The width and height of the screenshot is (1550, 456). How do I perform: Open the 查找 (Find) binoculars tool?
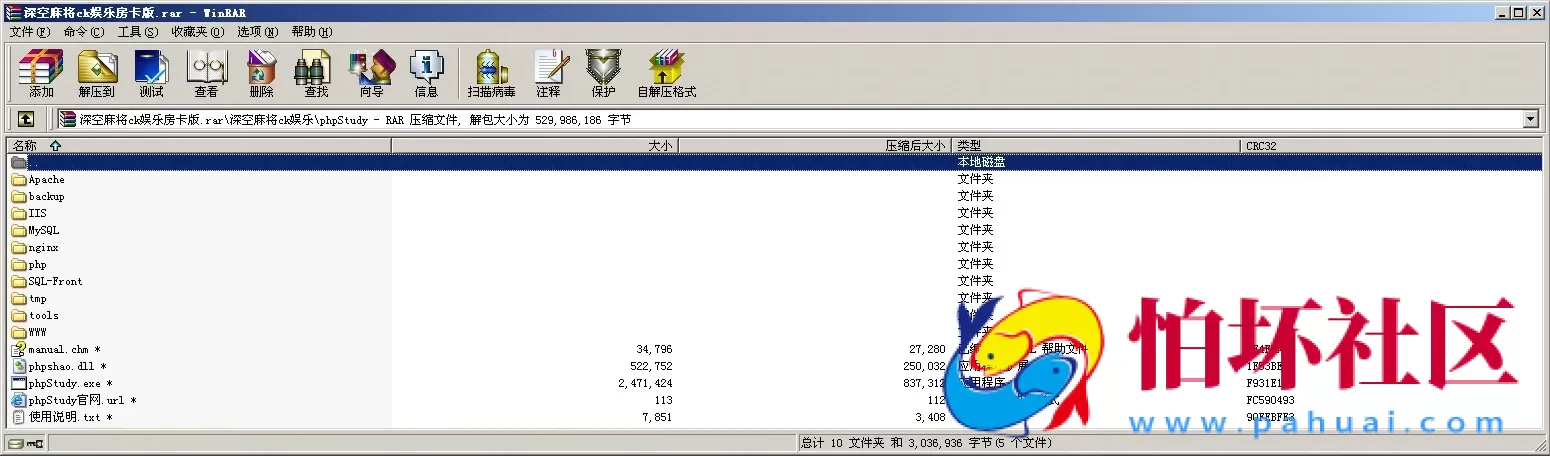316,73
